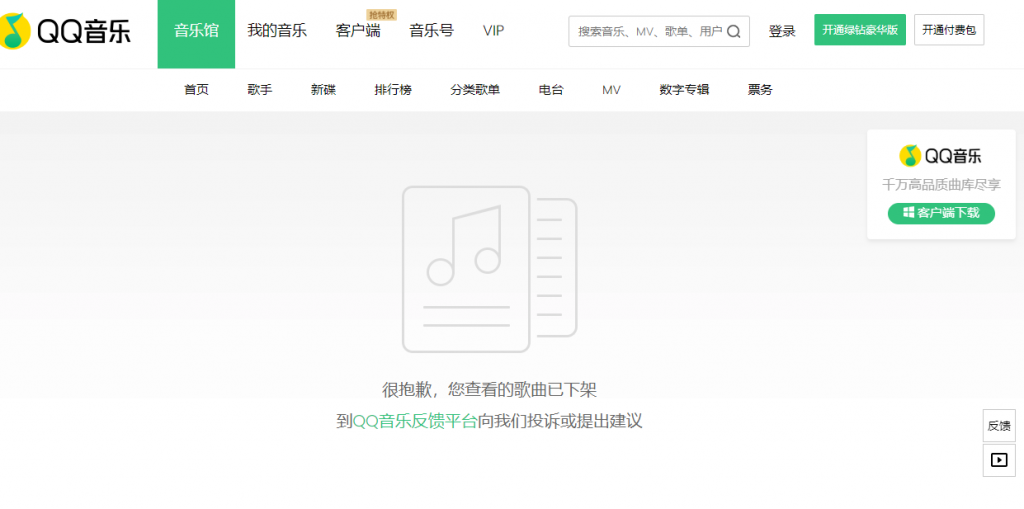
Task: Go to 音乐号 section
Action: pos(431,31)
